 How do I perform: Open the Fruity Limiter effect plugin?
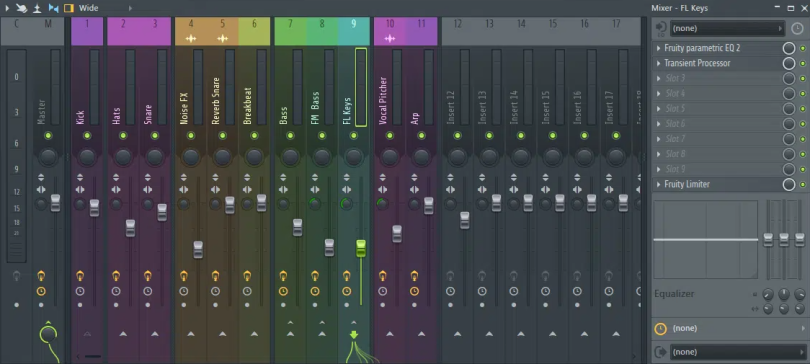[x=687, y=184]
